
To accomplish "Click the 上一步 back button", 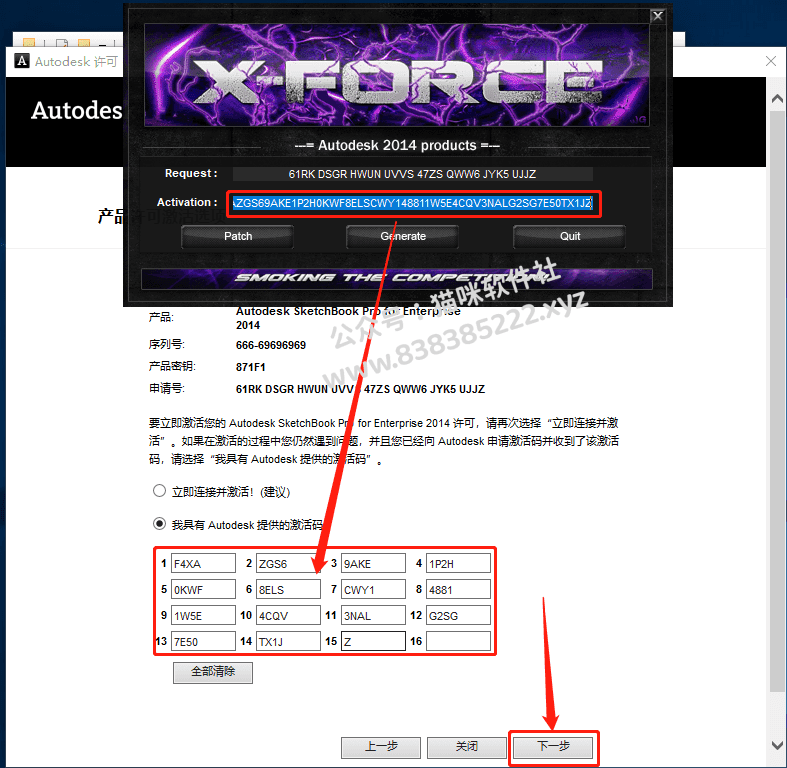I will [381, 747].
